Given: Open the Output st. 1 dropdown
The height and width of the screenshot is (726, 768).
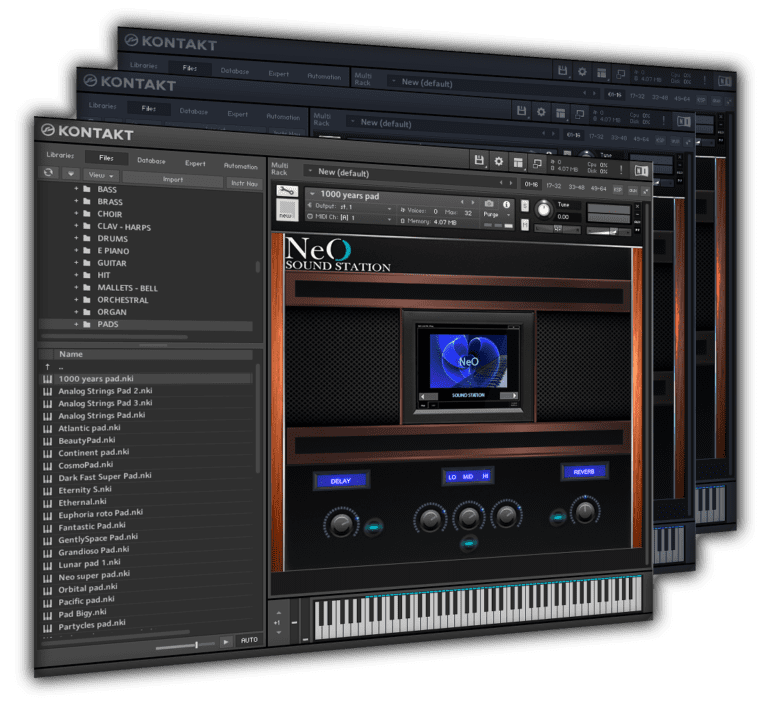Looking at the screenshot, I should coord(350,207).
